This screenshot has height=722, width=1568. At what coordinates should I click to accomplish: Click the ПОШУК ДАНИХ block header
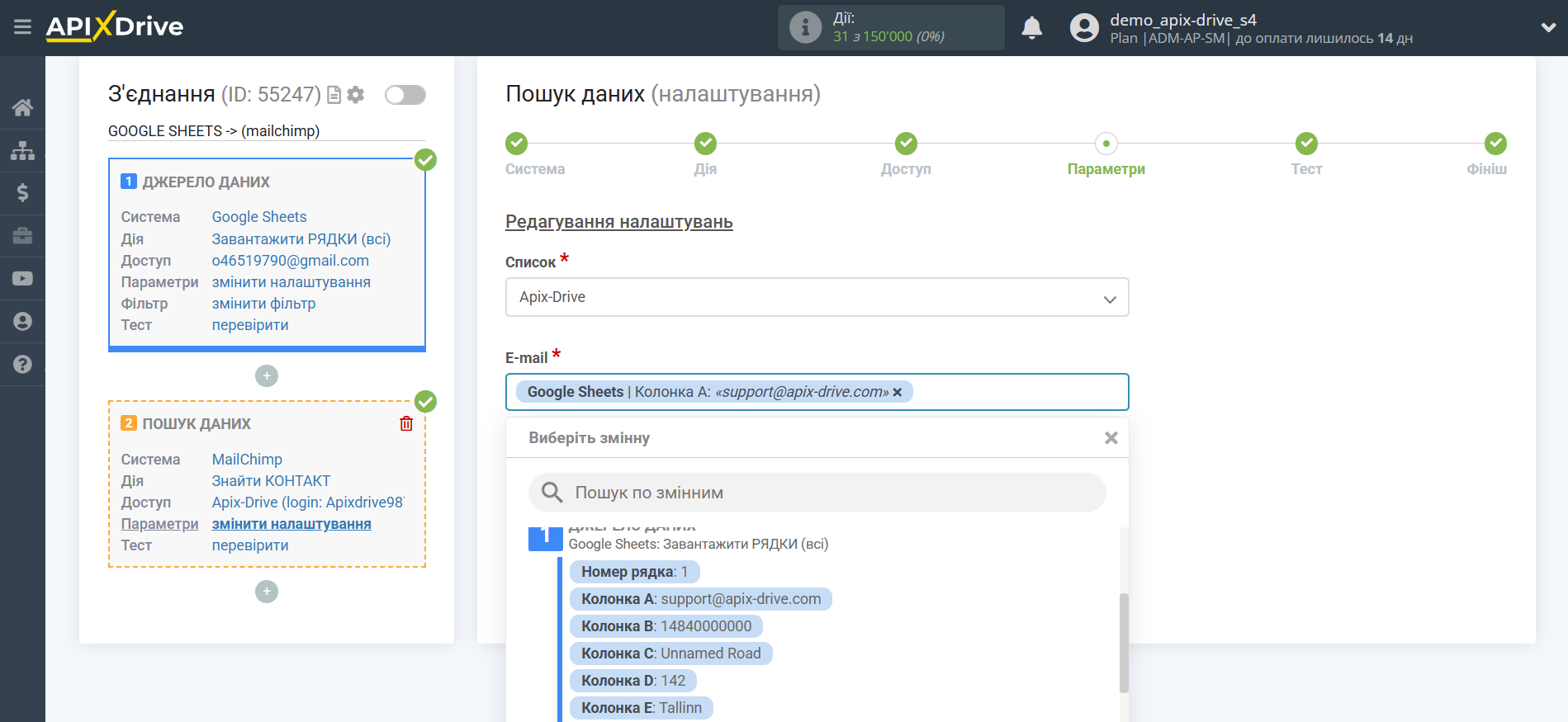pos(197,423)
